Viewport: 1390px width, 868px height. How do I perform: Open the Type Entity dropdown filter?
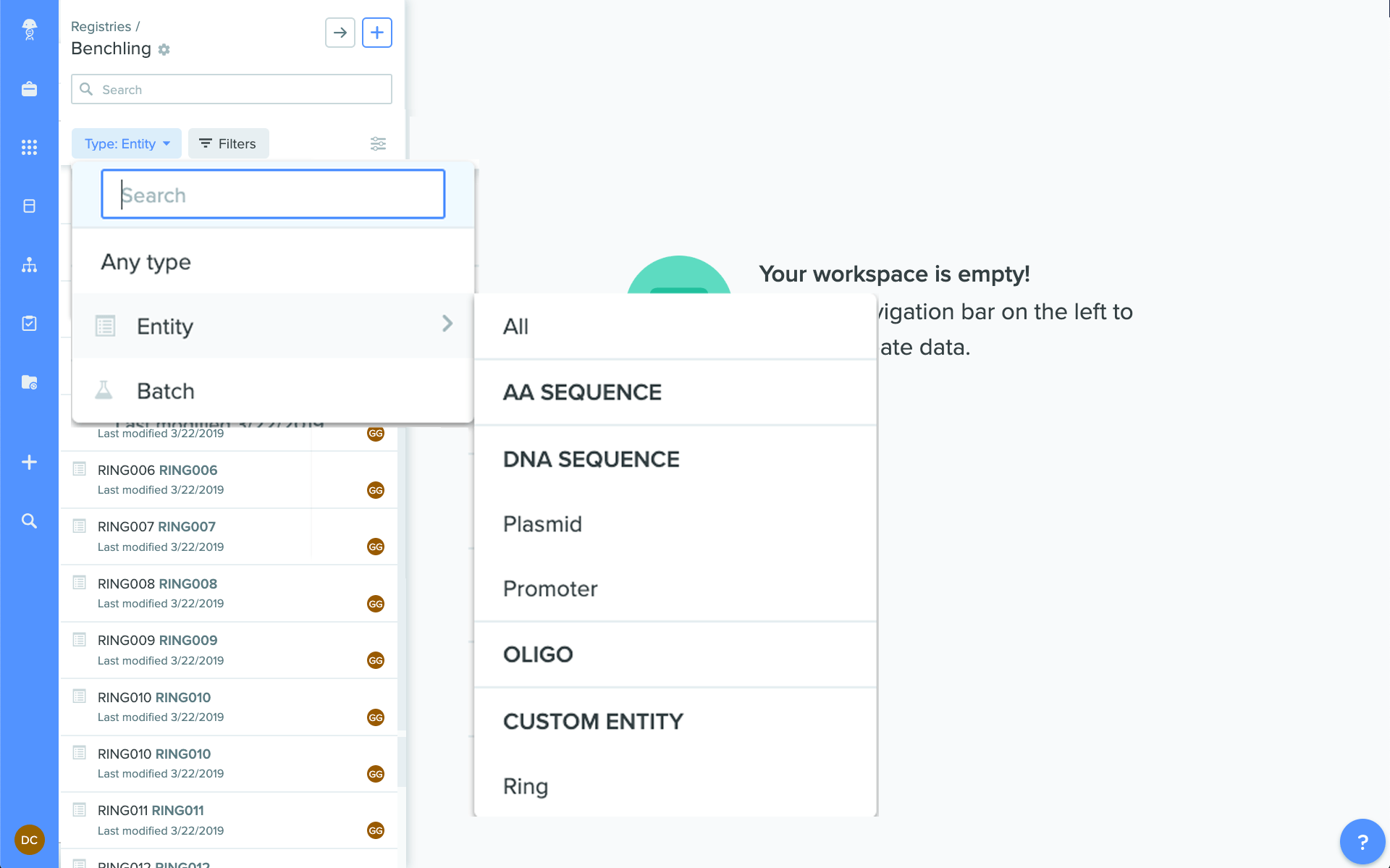click(124, 143)
